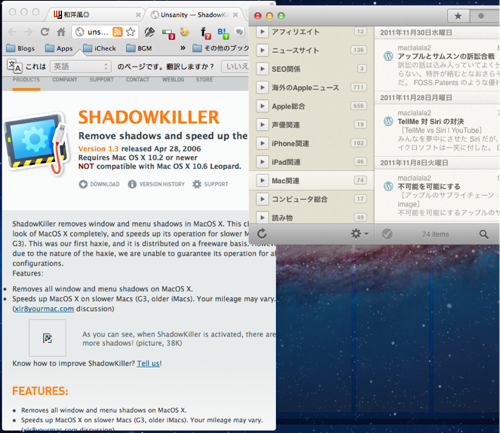This screenshot has height=433, width=500.
Task: Toggle the unread items dot button
Action: pos(481,16)
